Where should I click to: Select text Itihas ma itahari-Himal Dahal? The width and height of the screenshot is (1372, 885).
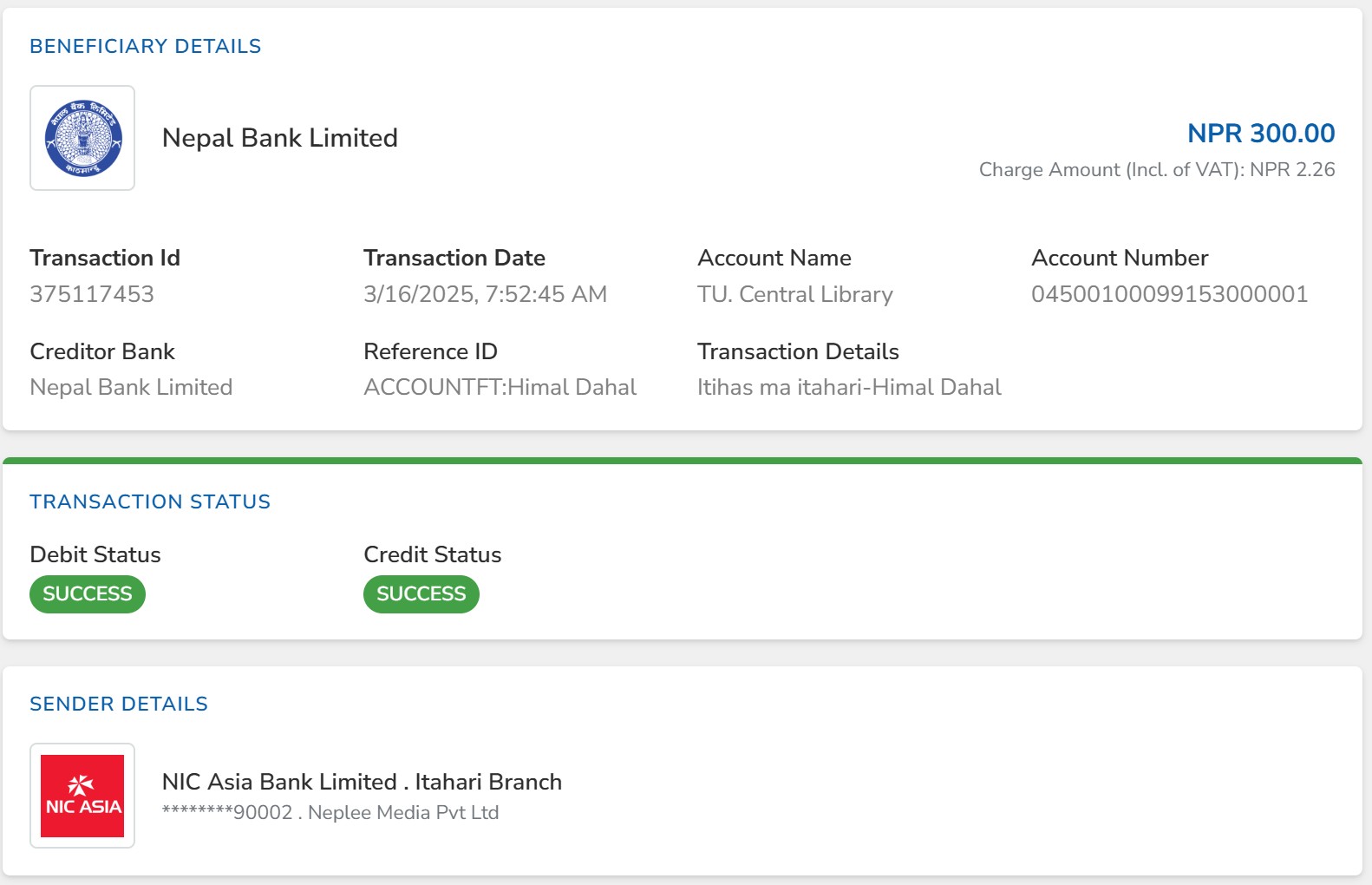click(x=850, y=388)
